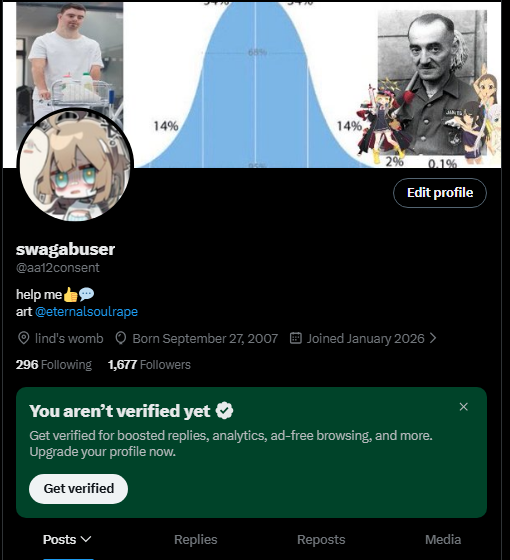Switch to the Media tab
Image resolution: width=510 pixels, height=560 pixels.
click(x=443, y=539)
